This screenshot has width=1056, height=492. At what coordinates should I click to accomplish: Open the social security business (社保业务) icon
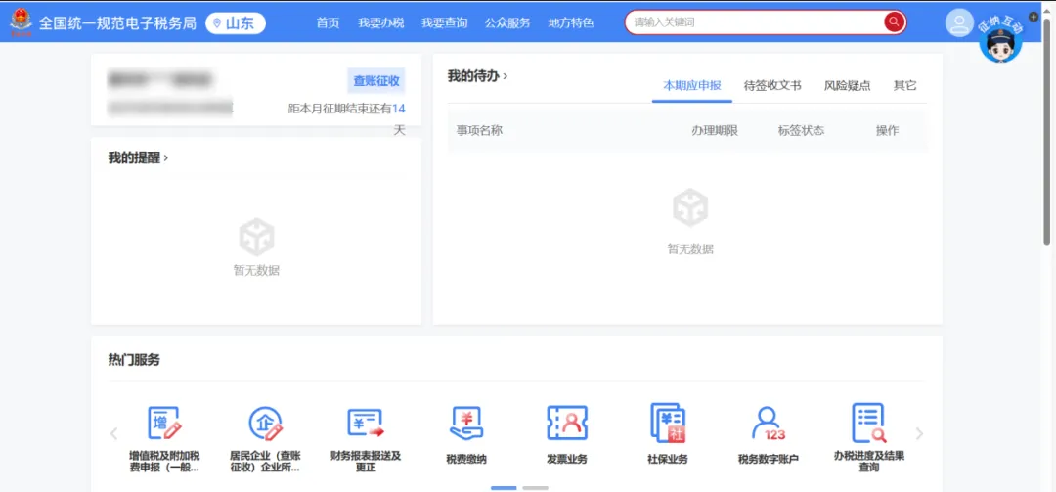[x=667, y=423]
